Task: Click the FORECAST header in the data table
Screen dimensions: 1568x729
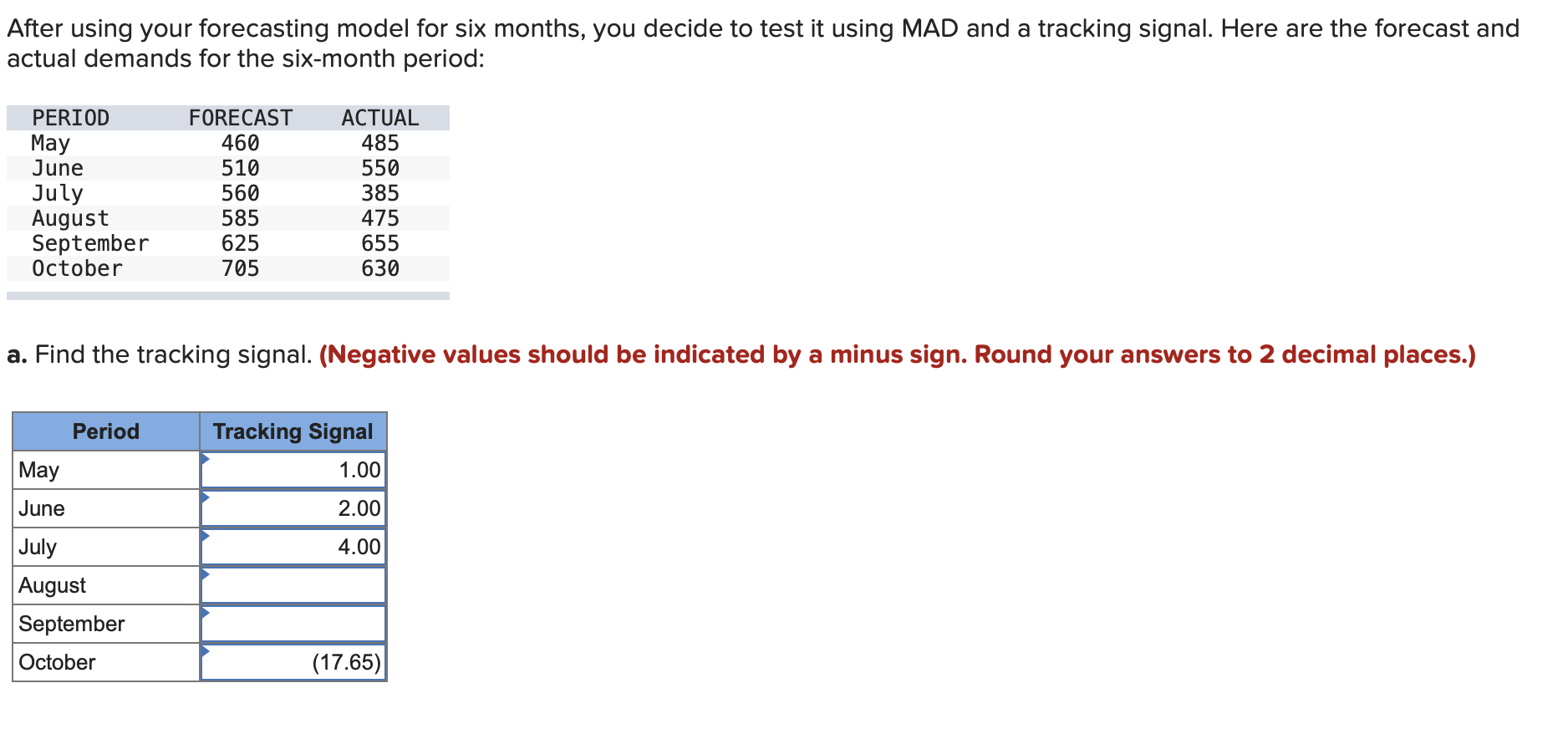Action: pyautogui.click(x=241, y=117)
